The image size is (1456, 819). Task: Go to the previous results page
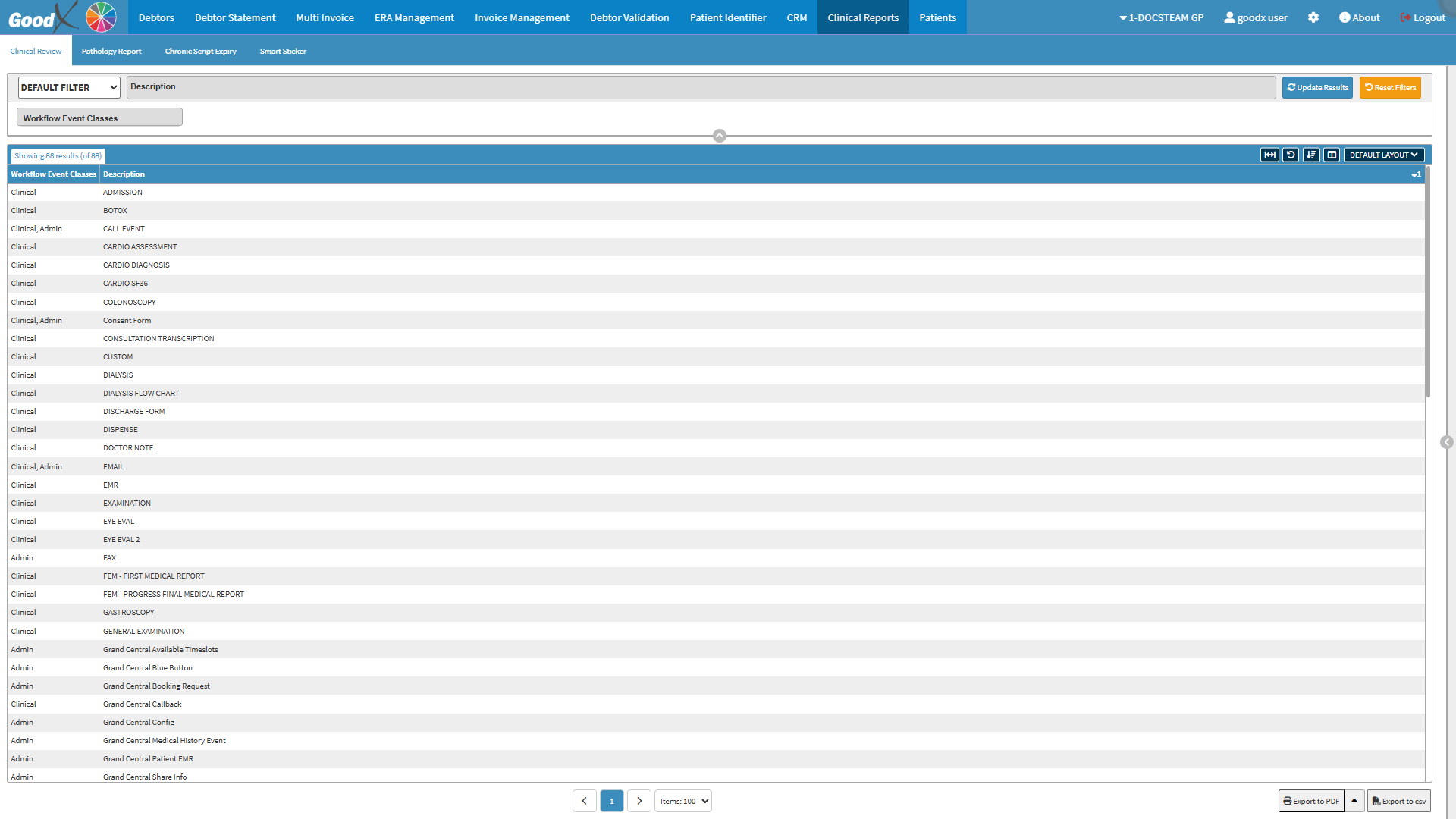pos(584,801)
